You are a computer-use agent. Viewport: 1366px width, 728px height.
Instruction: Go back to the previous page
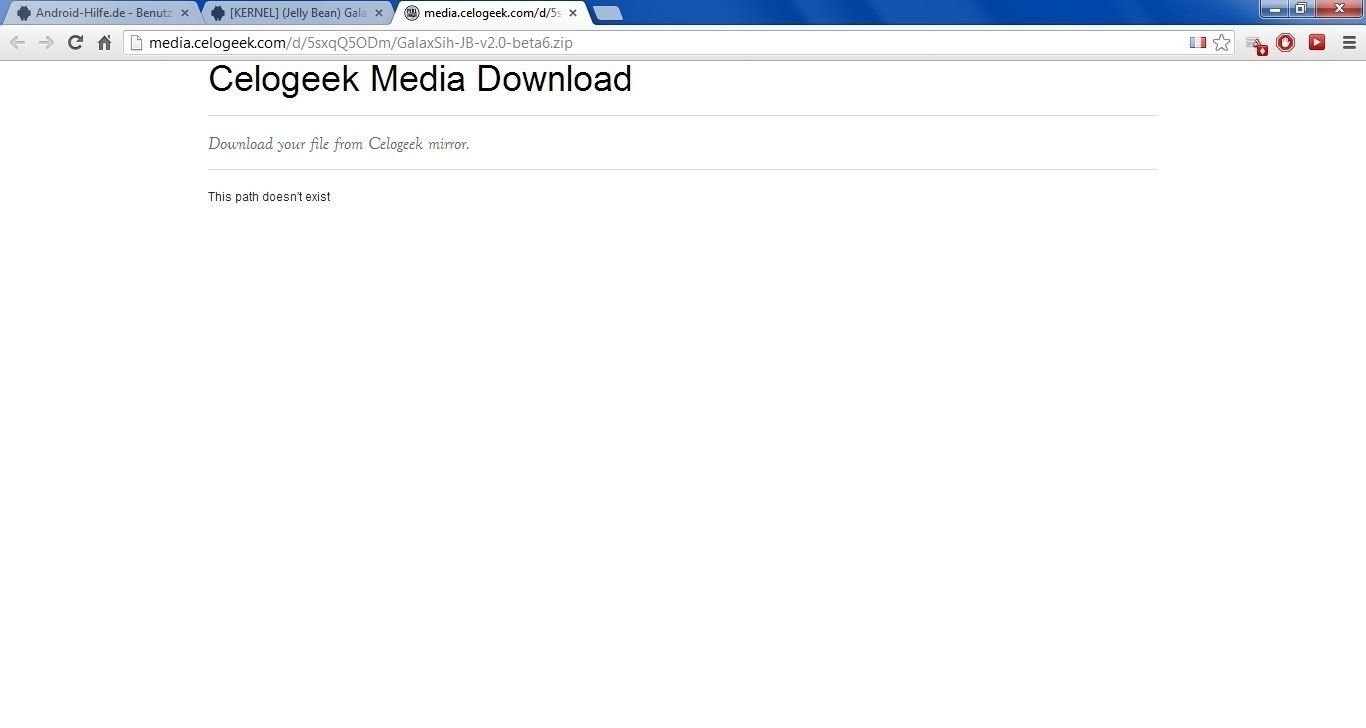click(17, 42)
